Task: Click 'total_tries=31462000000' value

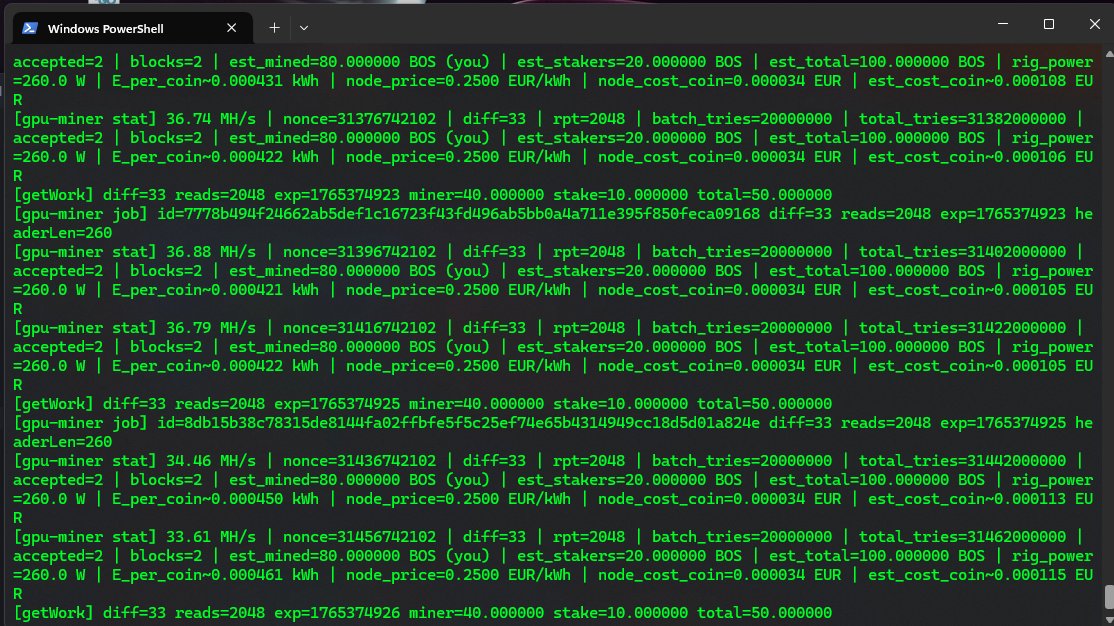Action: (x=963, y=536)
